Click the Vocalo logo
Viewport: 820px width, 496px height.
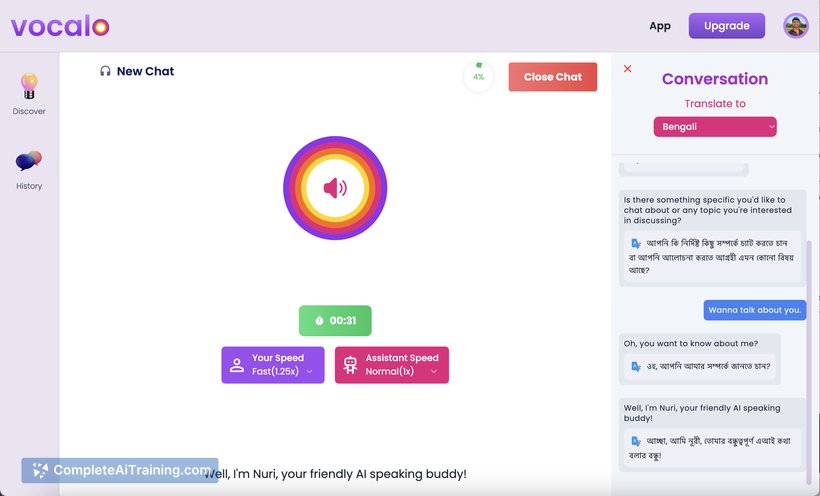60,26
